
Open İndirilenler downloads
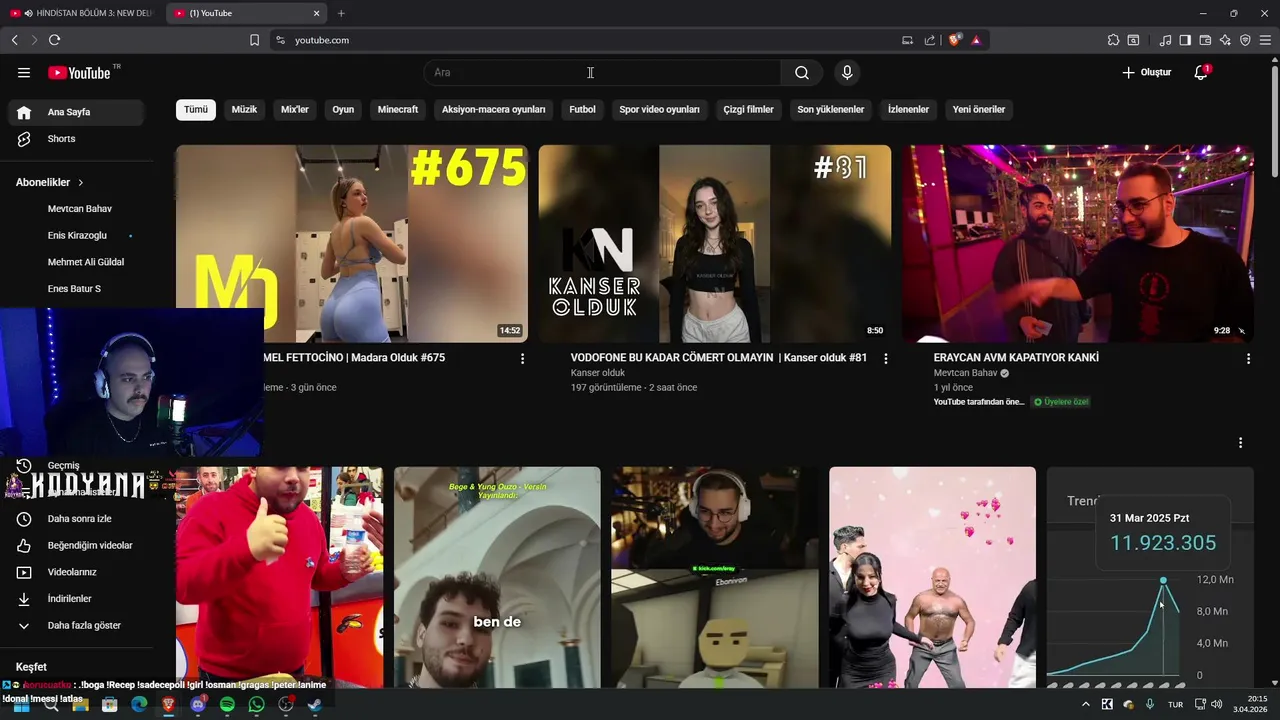[70, 599]
